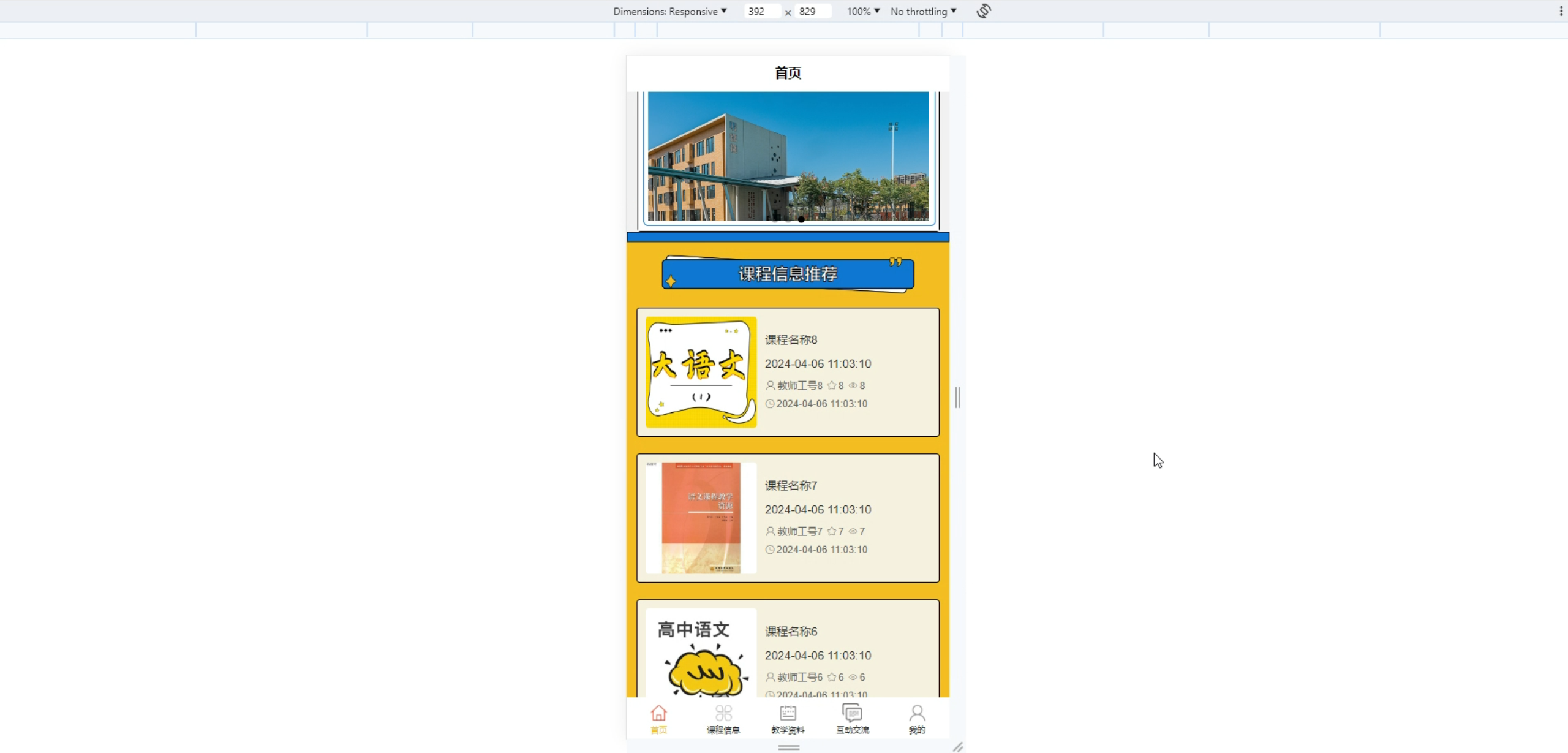Open the 课程名称8 course title

click(791, 339)
